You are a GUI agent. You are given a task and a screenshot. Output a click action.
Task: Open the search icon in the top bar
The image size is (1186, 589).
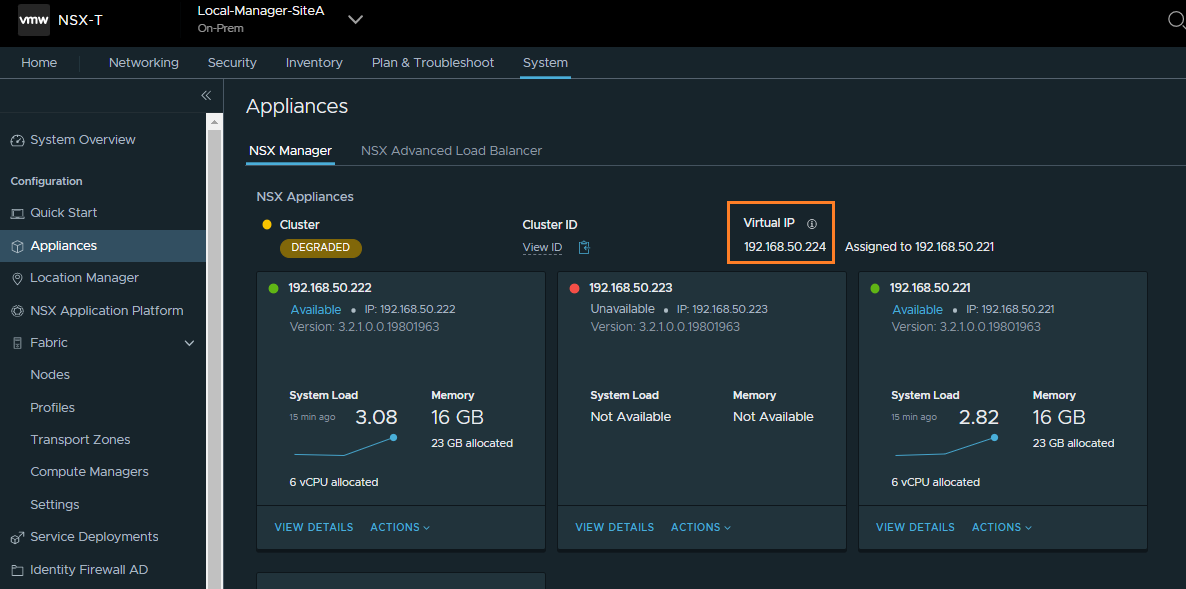(x=1176, y=19)
